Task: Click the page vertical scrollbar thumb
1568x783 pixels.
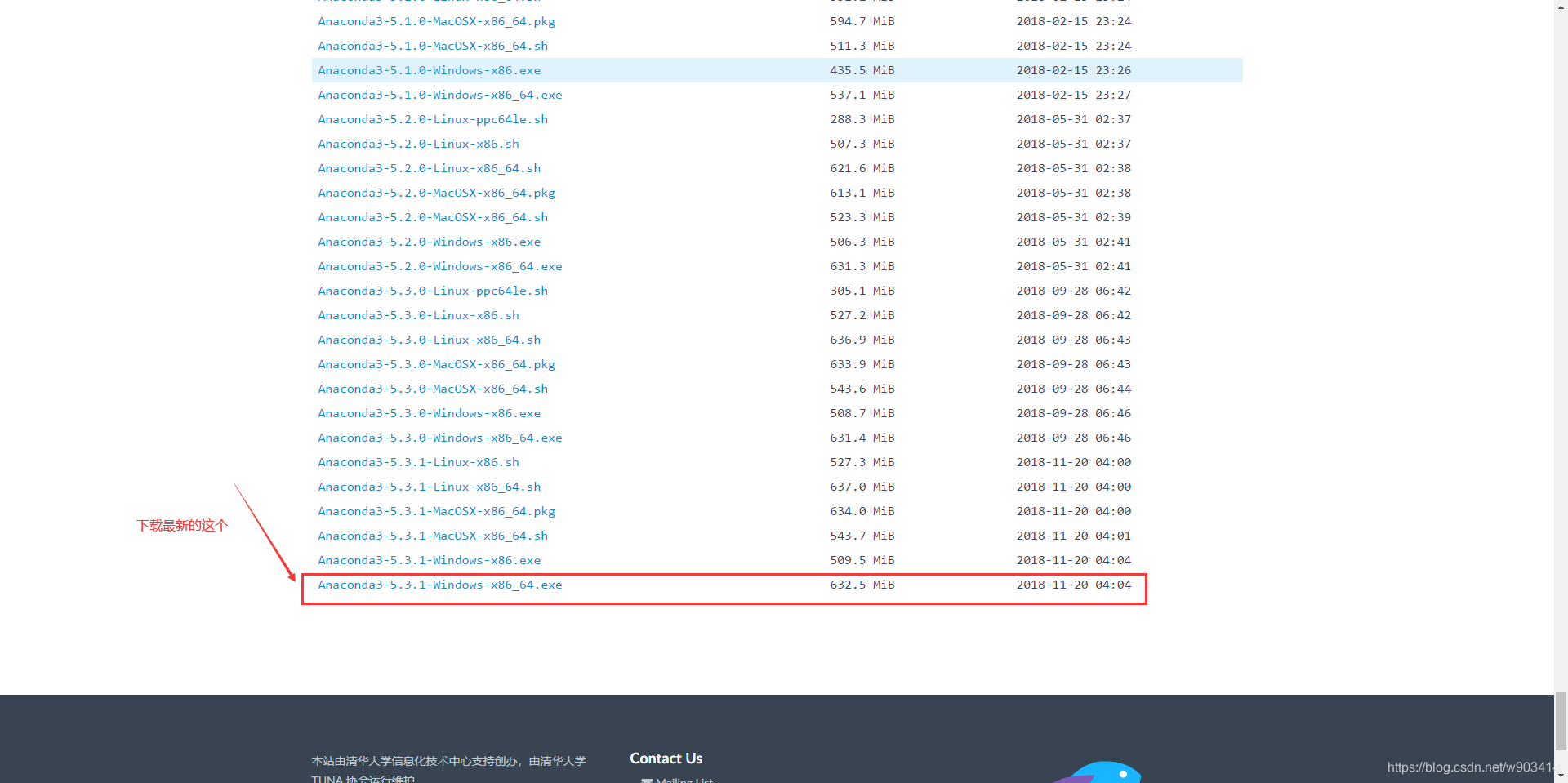Action: 1561,720
